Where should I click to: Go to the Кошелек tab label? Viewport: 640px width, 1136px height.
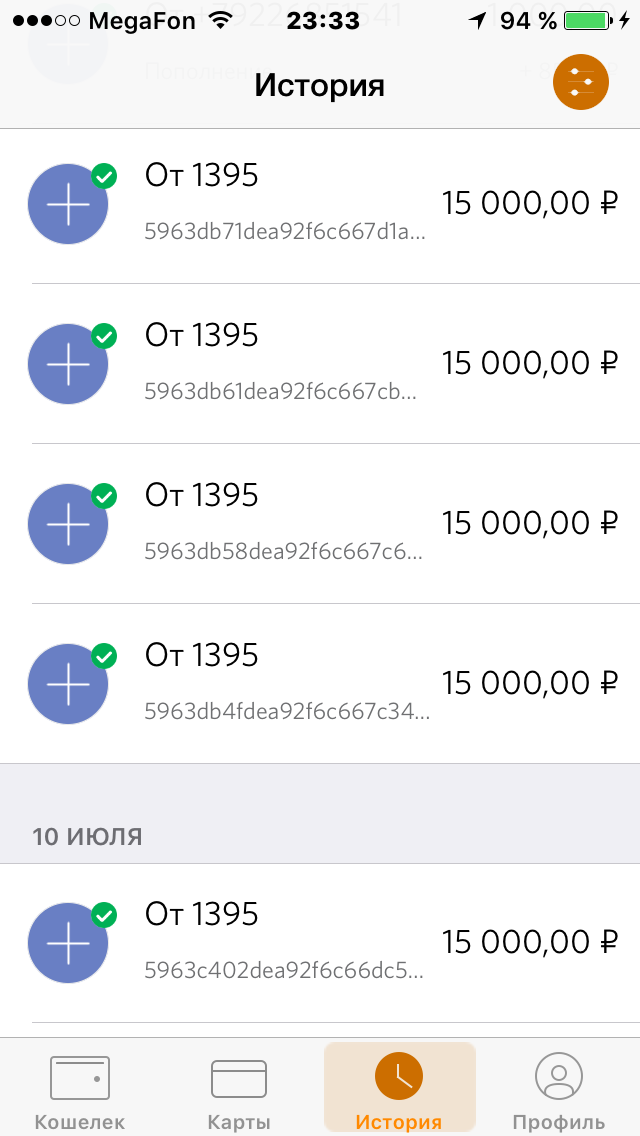pyautogui.click(x=80, y=1122)
